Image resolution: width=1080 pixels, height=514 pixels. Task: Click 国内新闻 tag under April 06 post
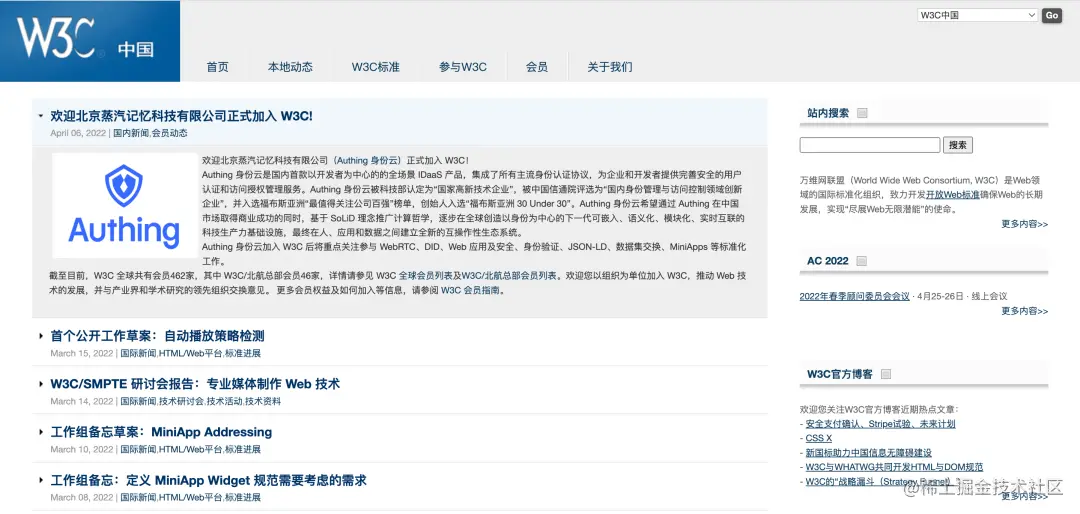coord(131,133)
